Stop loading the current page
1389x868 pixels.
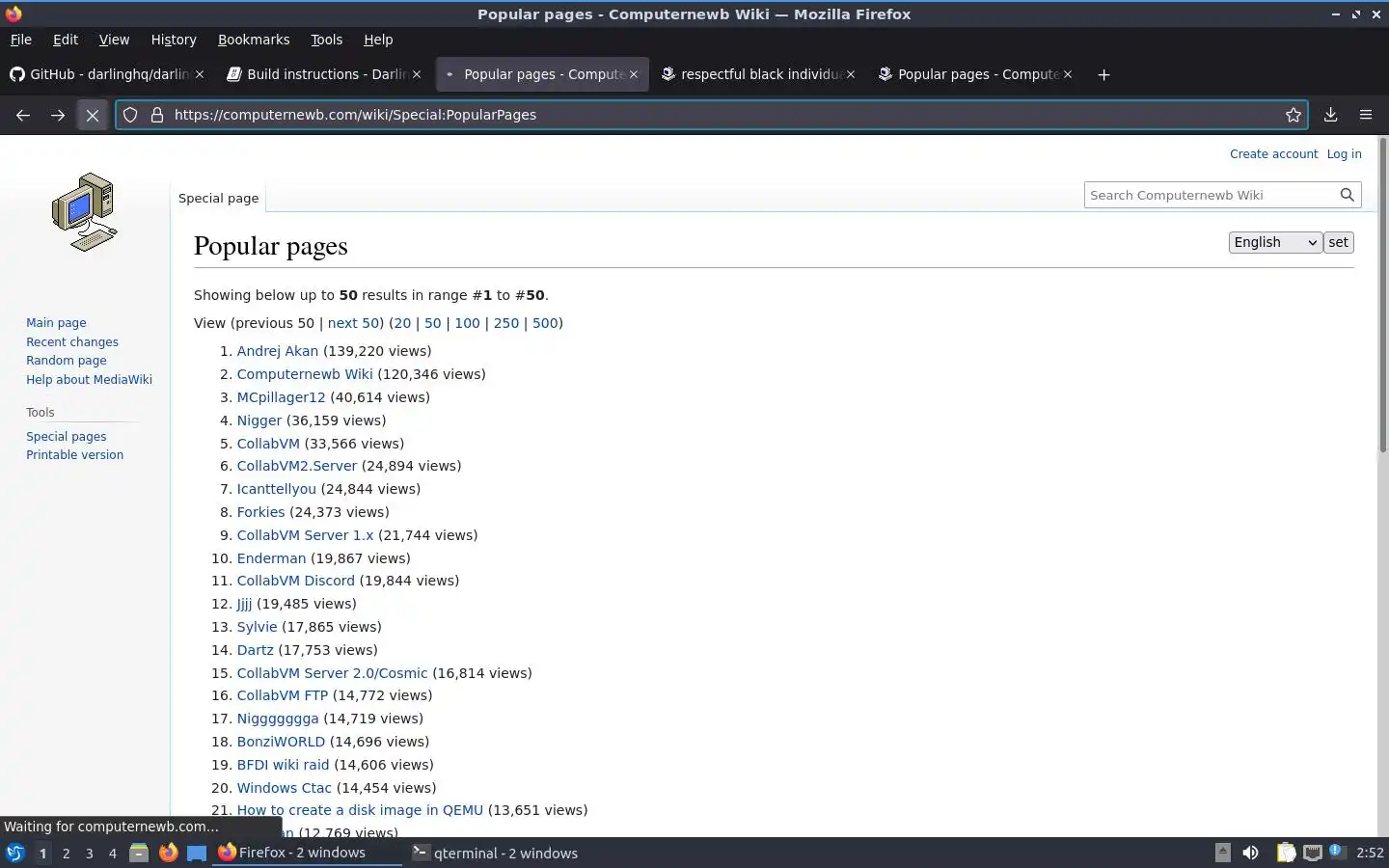point(93,115)
